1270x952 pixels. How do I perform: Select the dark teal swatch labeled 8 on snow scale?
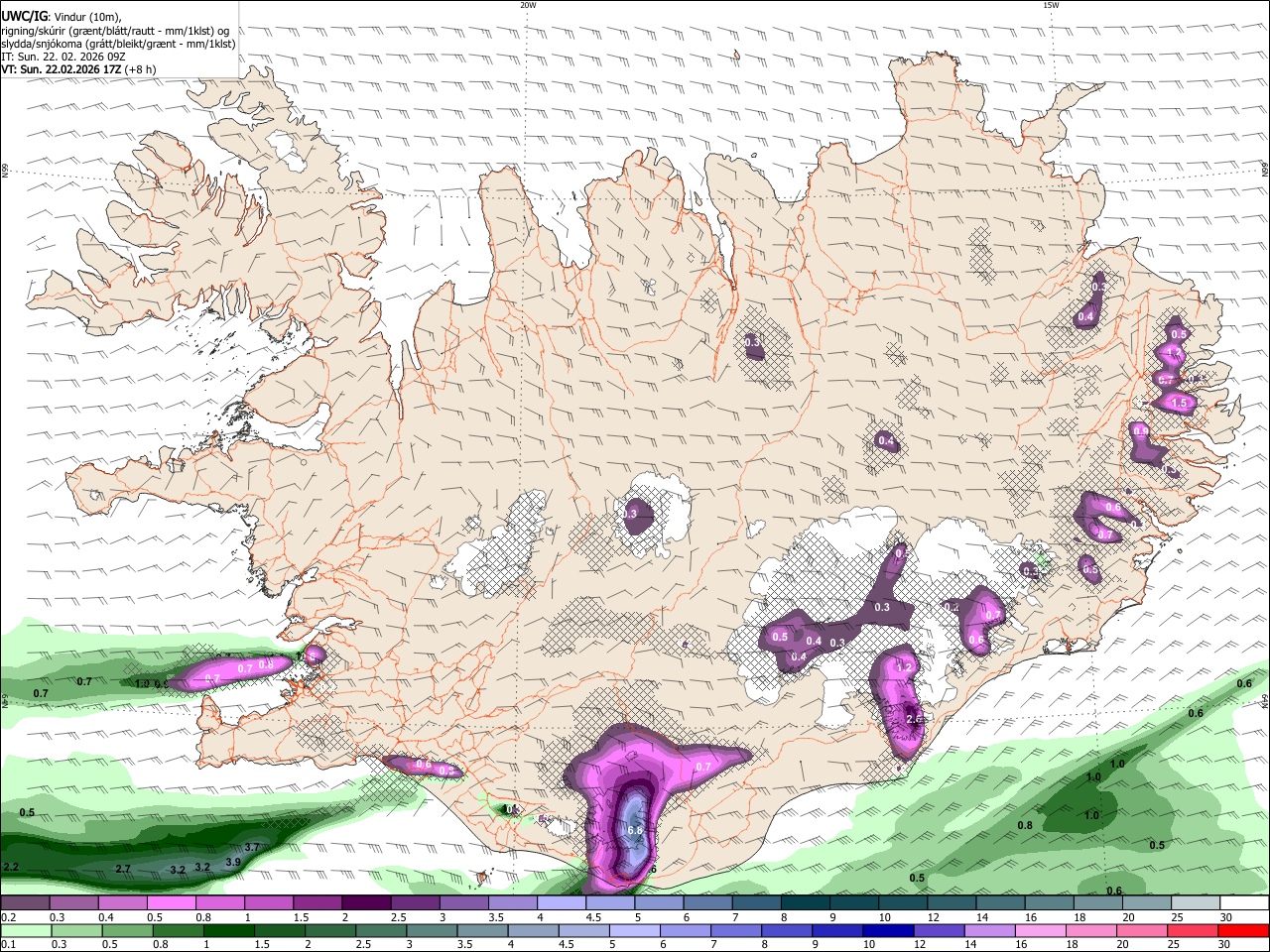[806, 903]
